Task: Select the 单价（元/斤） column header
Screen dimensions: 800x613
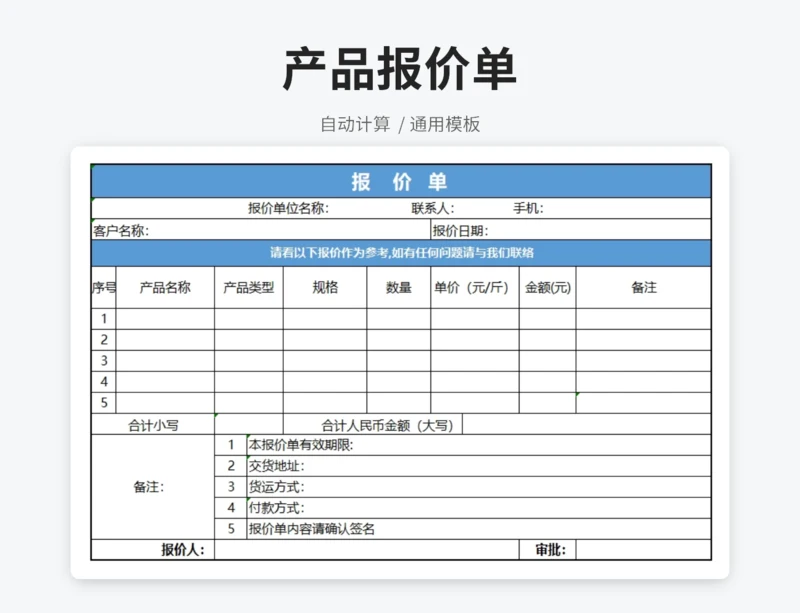Action: [475, 287]
